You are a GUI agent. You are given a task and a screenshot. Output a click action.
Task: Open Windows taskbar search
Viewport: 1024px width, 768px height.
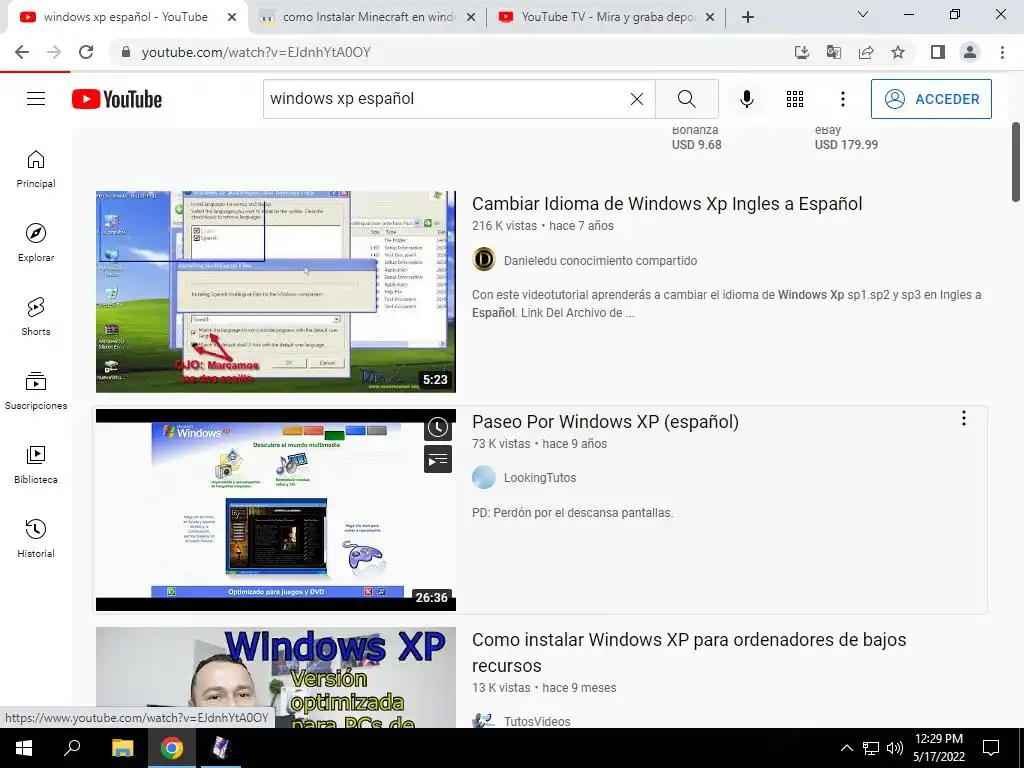tap(72, 748)
